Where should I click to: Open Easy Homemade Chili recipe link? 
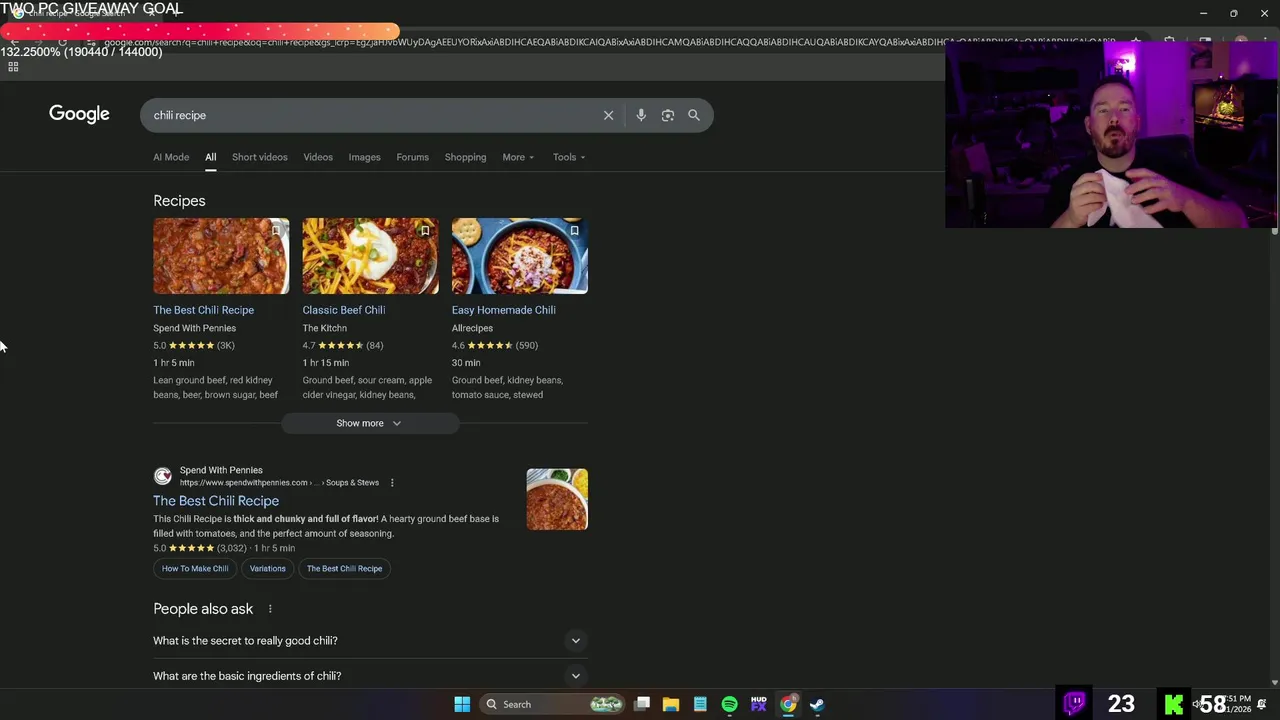point(503,310)
